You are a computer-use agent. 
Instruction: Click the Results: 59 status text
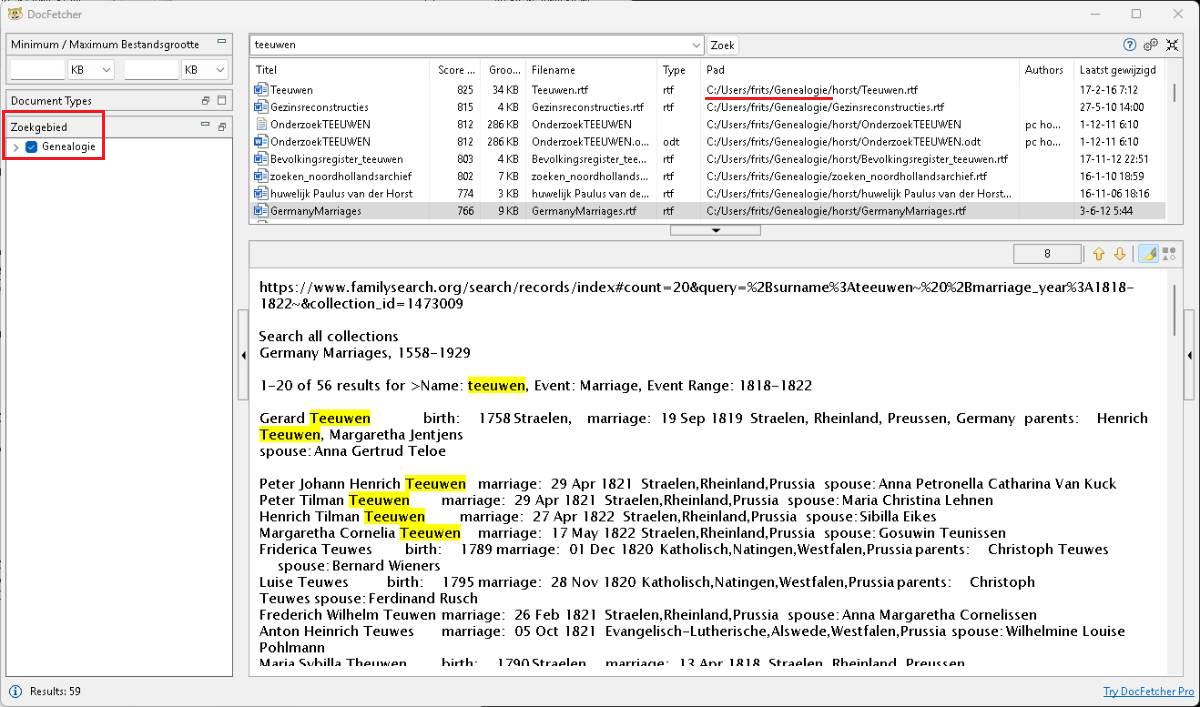tap(55, 691)
